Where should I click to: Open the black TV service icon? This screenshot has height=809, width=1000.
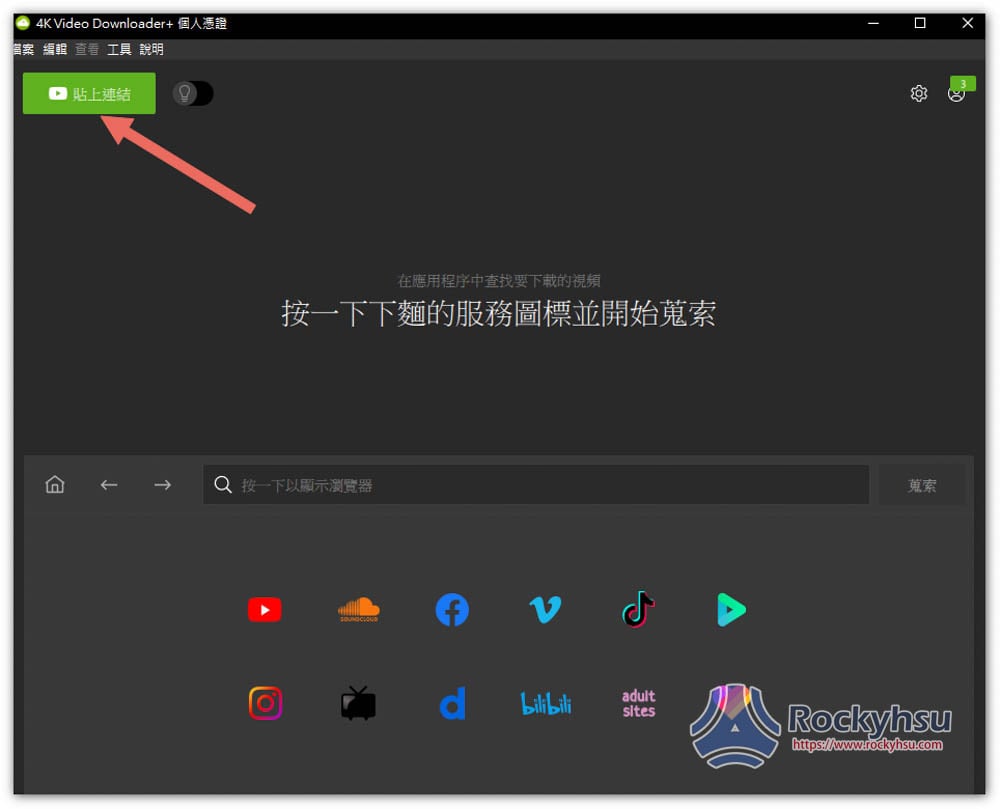358,703
